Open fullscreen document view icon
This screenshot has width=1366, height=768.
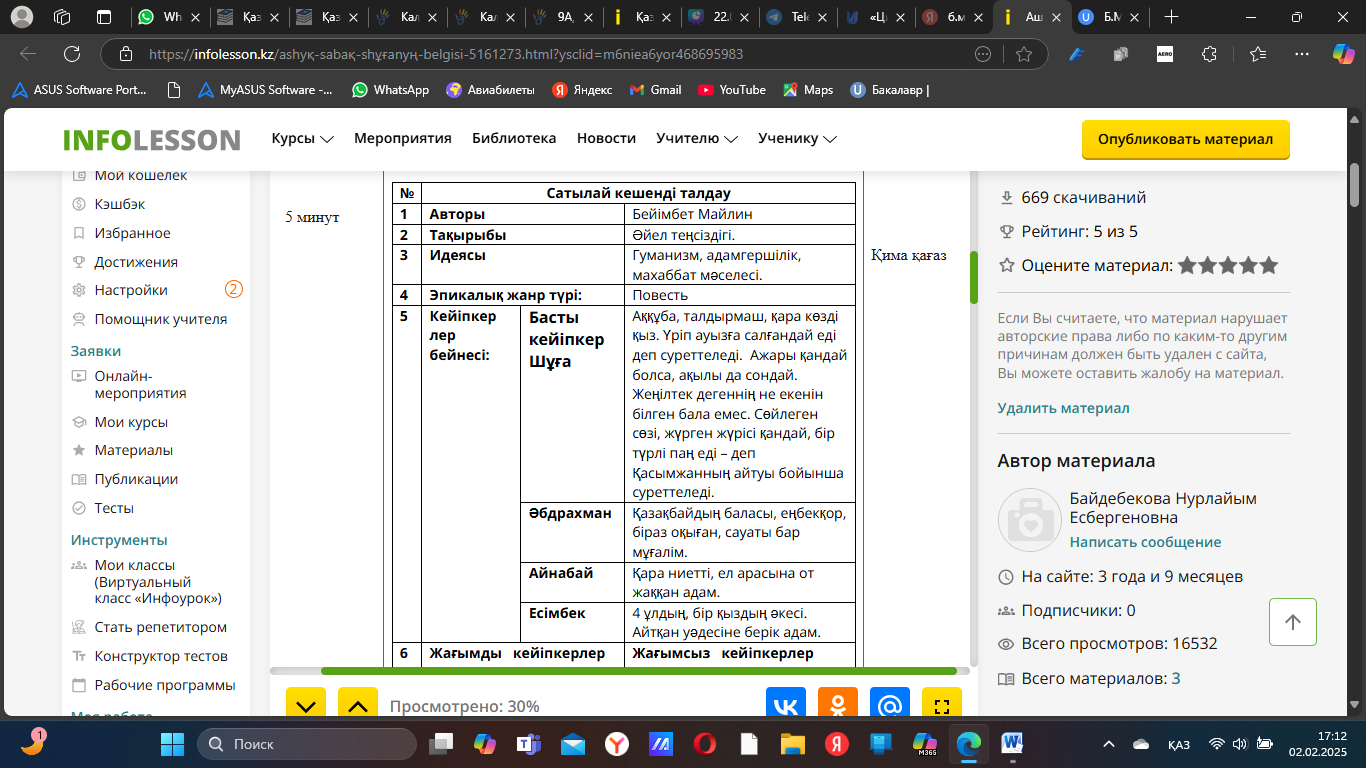941,705
